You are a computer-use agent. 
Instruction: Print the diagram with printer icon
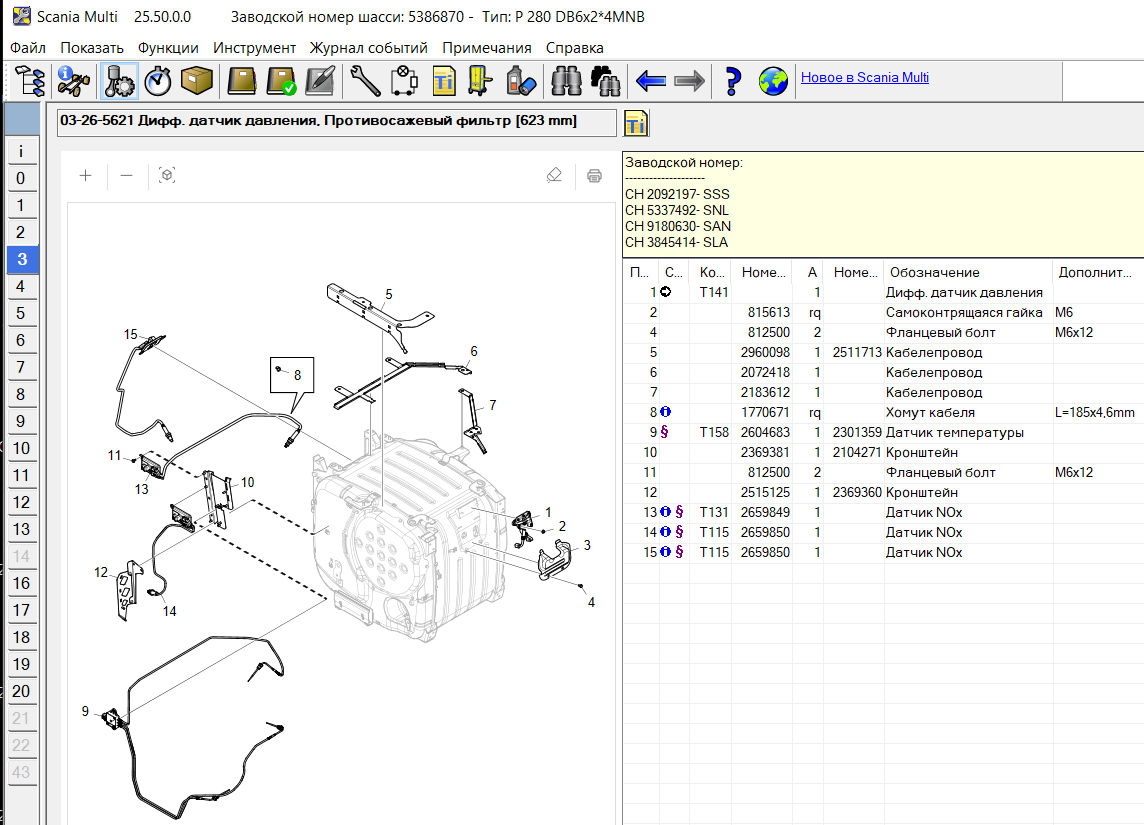pos(594,175)
